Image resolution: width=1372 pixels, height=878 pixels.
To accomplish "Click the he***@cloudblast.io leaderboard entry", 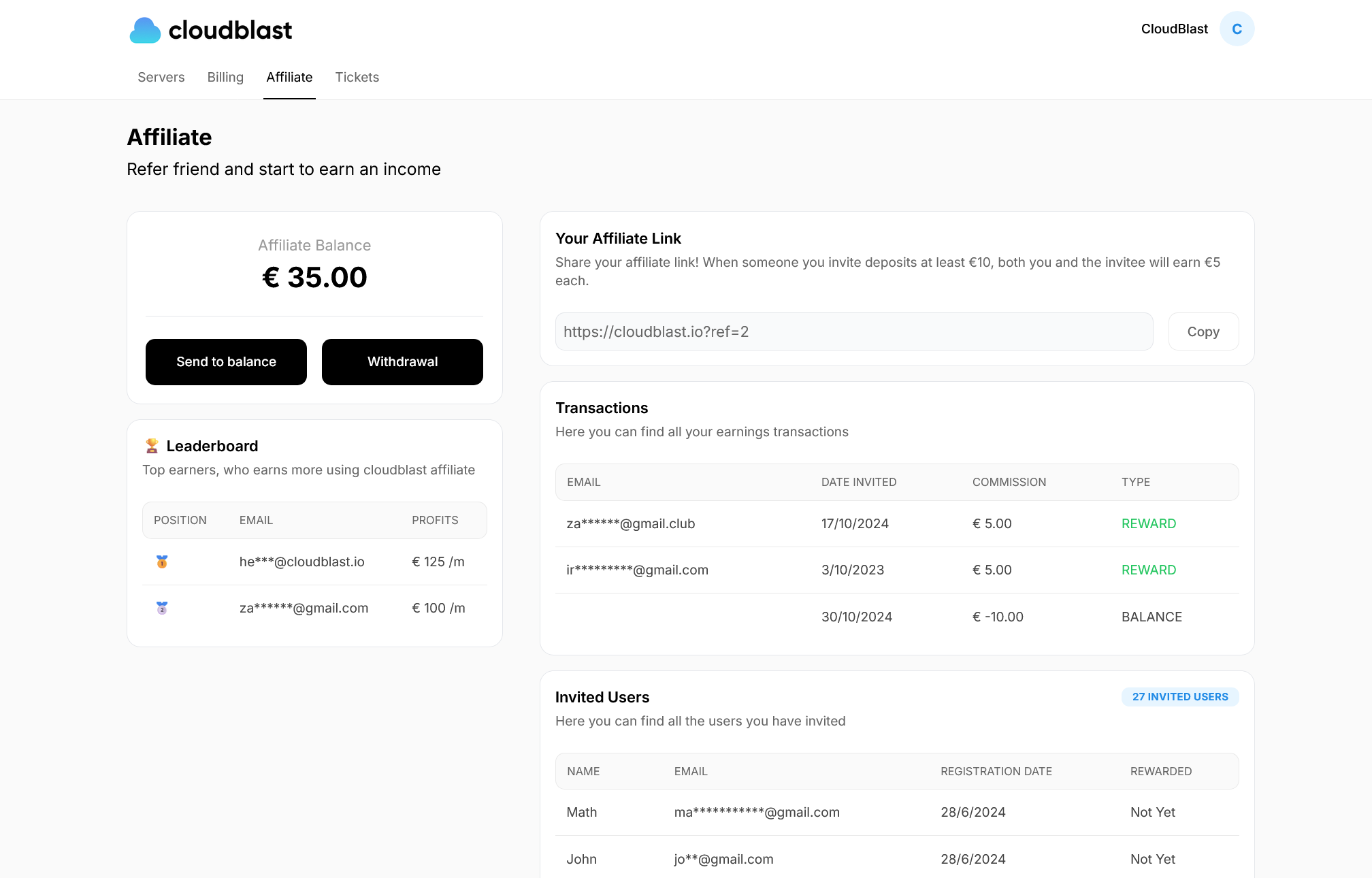I will (301, 562).
